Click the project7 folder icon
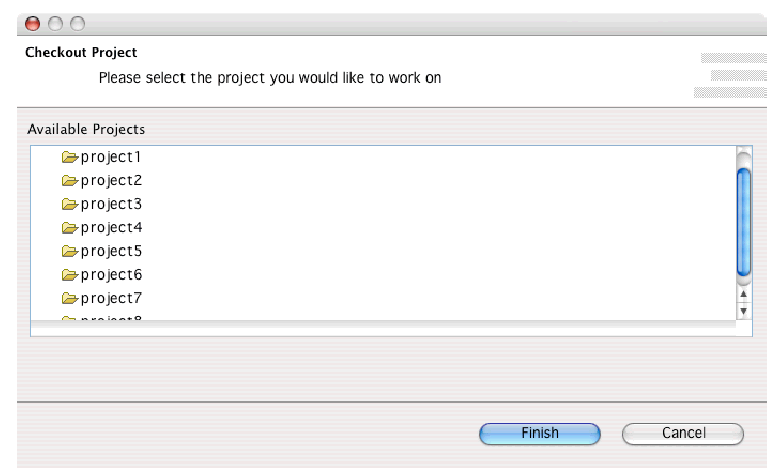 [x=70, y=297]
